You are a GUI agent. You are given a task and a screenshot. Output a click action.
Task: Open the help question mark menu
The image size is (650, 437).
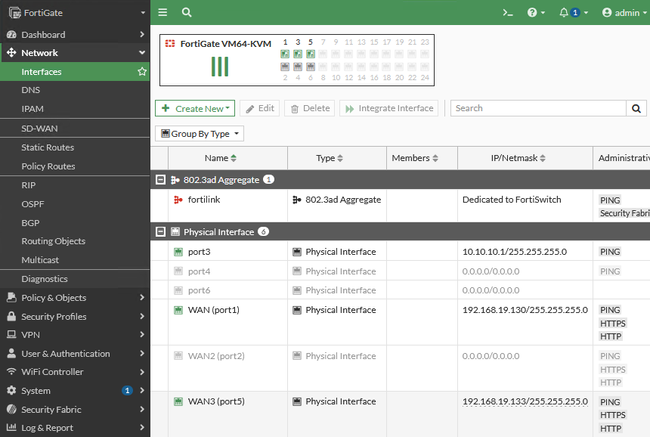point(535,13)
